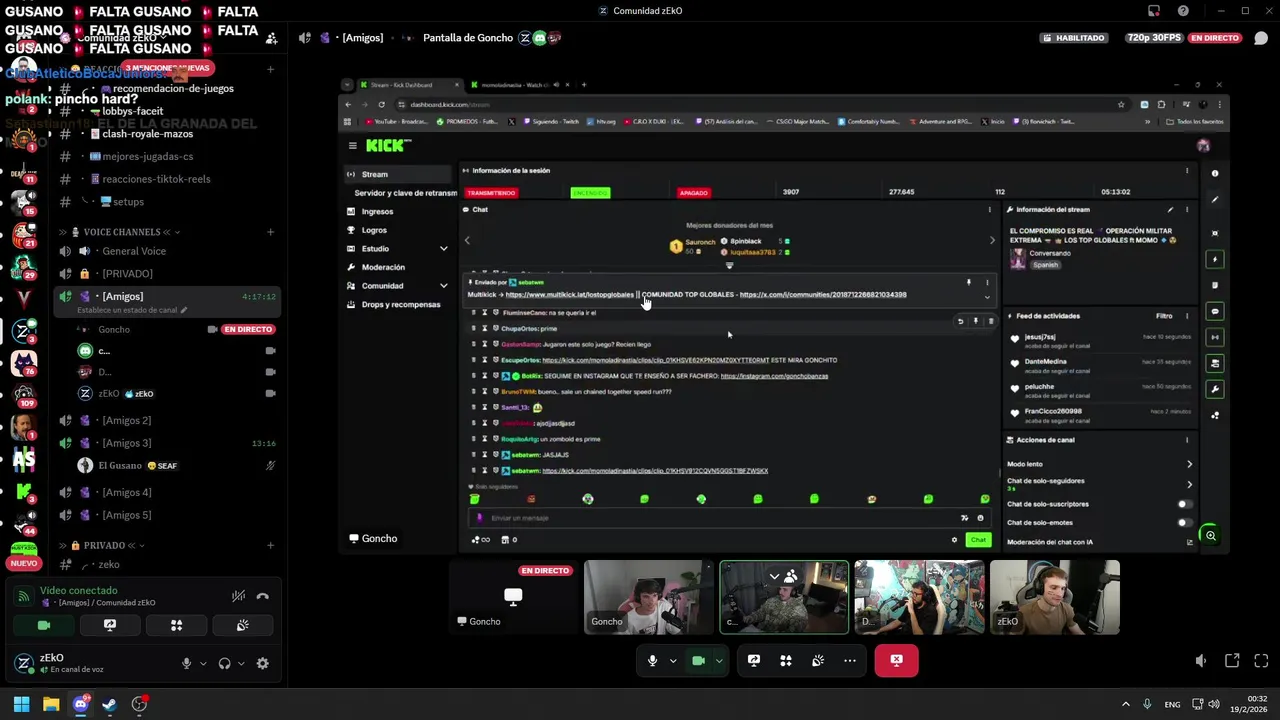Open the Windows Start menu
Image resolution: width=1280 pixels, height=720 pixels.
(21, 704)
